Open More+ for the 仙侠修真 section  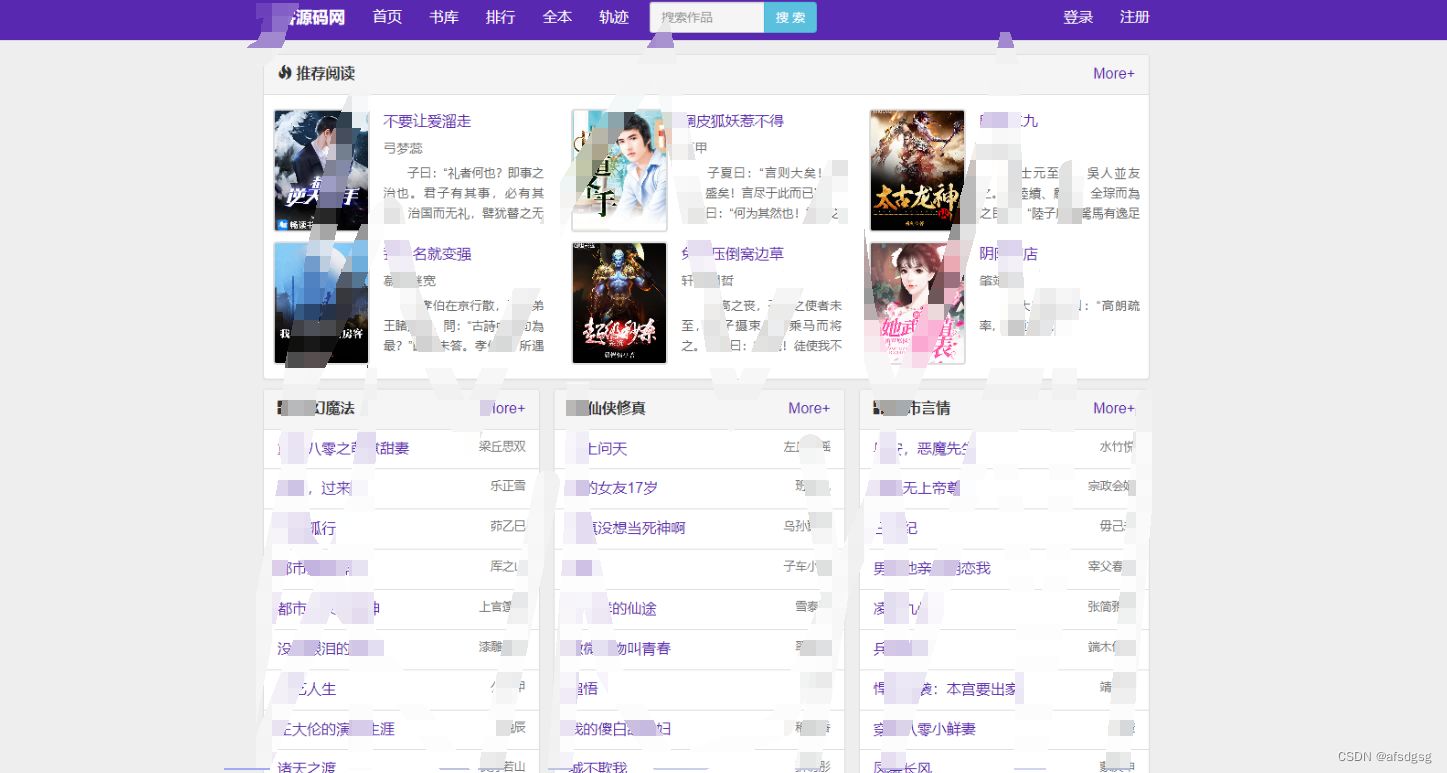pyautogui.click(x=809, y=408)
